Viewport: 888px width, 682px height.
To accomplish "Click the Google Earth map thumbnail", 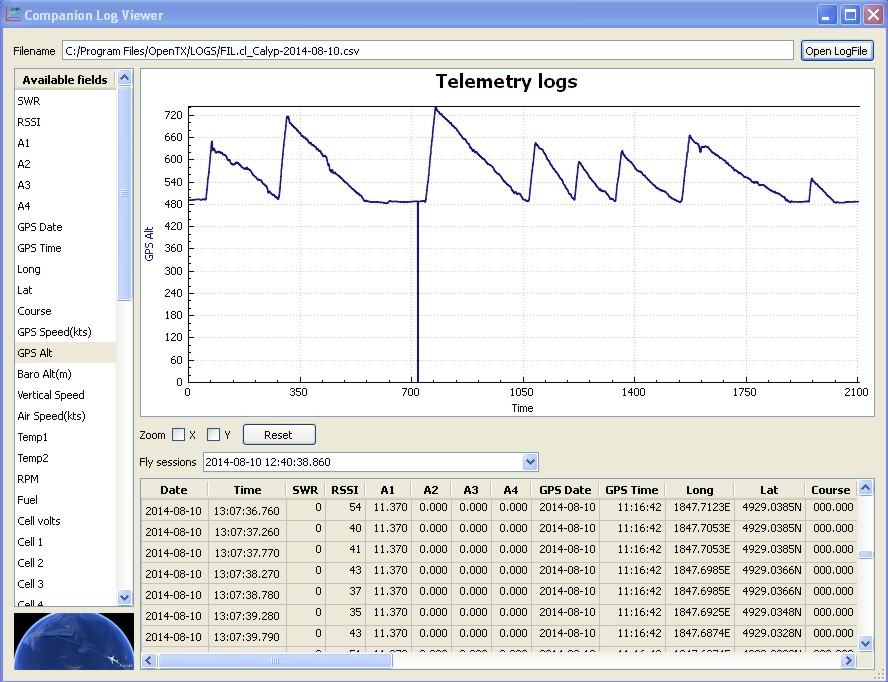I will [74, 641].
